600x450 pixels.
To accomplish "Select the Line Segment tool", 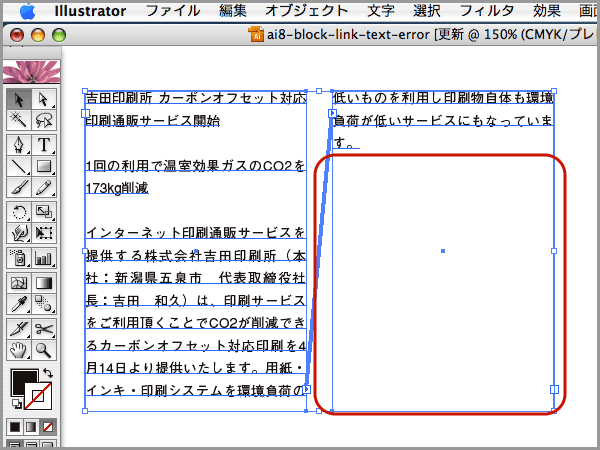I will (x=19, y=166).
